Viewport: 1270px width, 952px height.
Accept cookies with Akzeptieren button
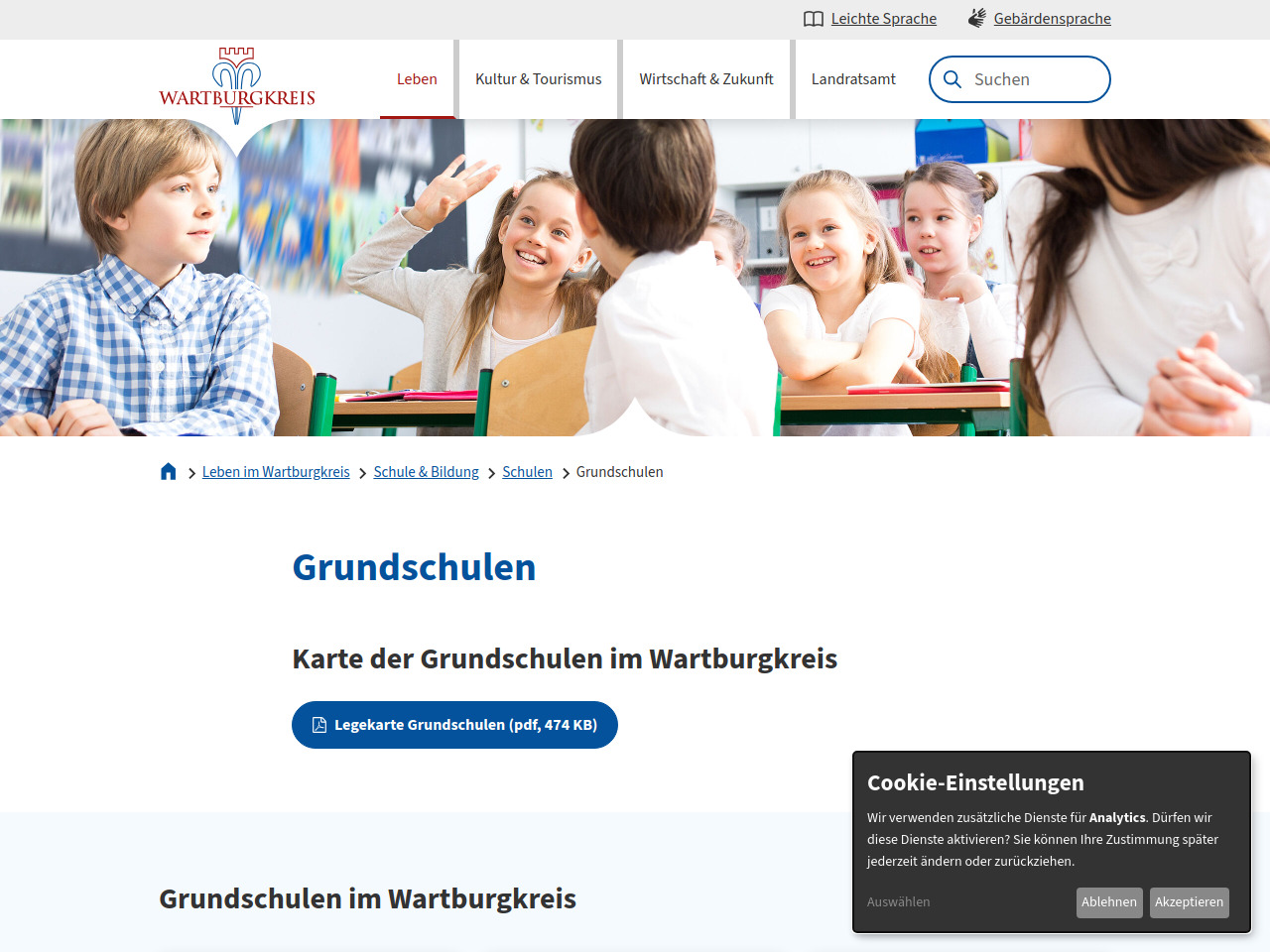(x=1189, y=902)
